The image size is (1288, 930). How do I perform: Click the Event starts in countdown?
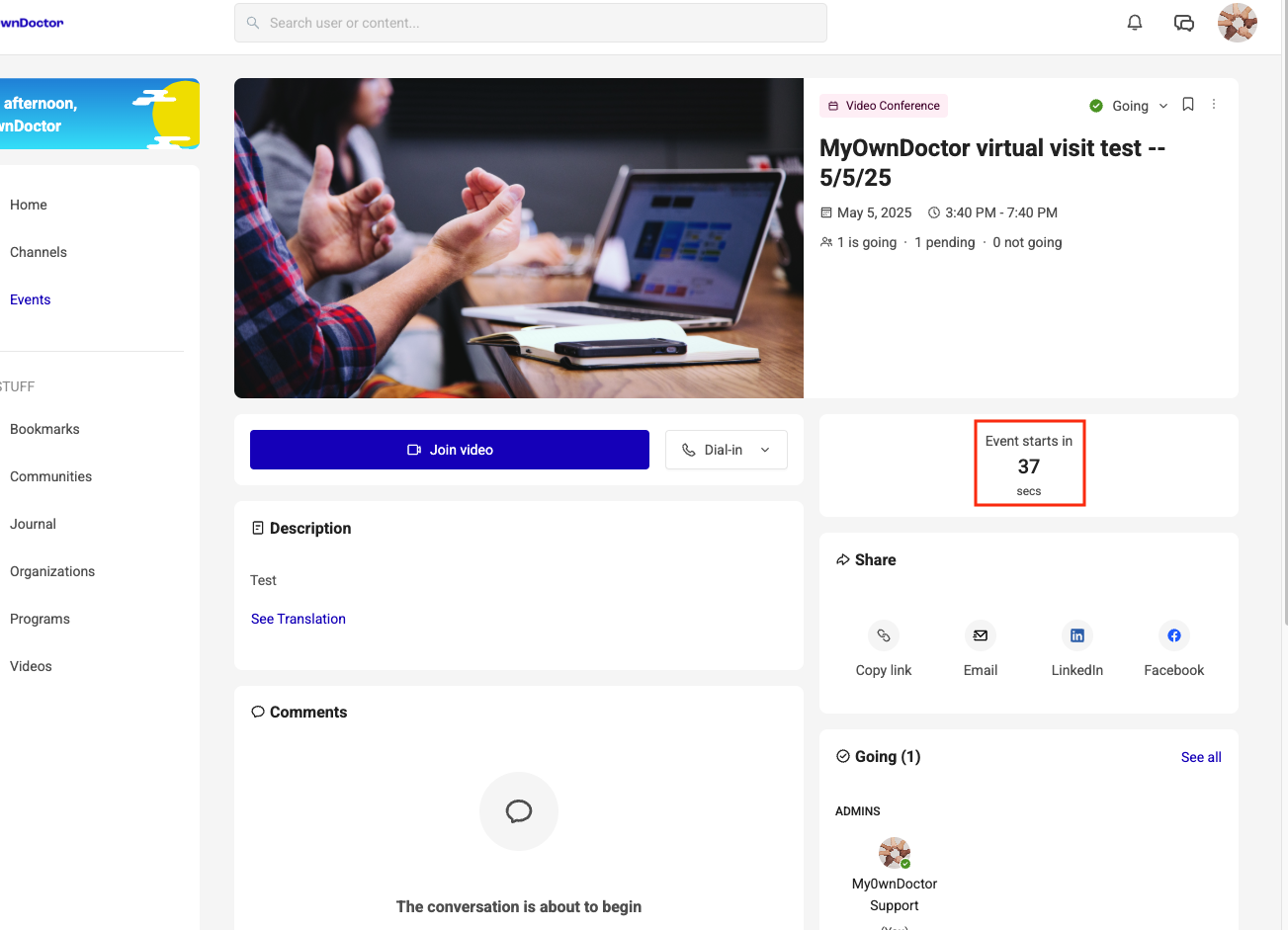[x=1029, y=465]
